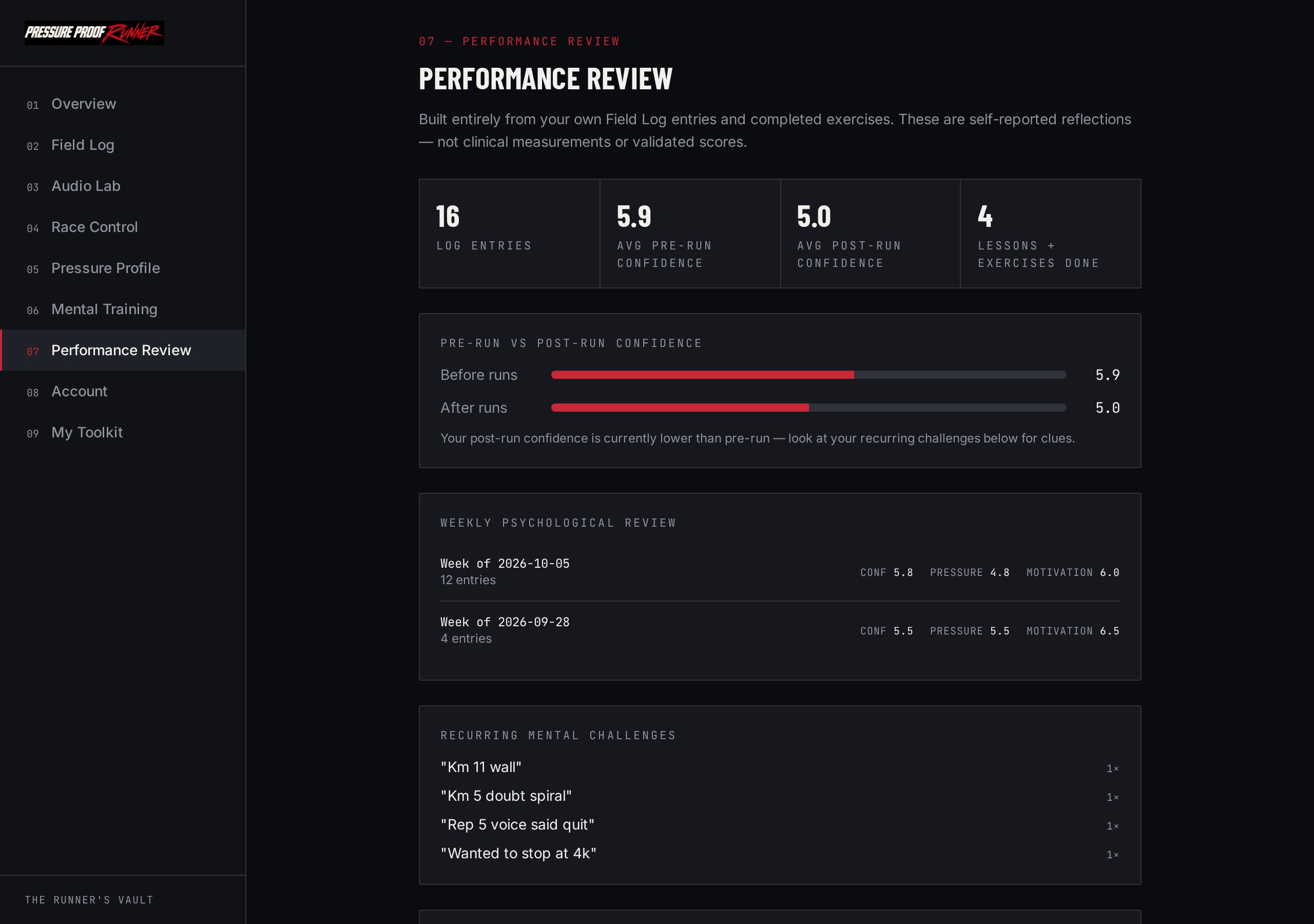Click the "Km 5 doubt spiral" challenge
Viewport: 1314px width, 924px height.
pos(506,796)
